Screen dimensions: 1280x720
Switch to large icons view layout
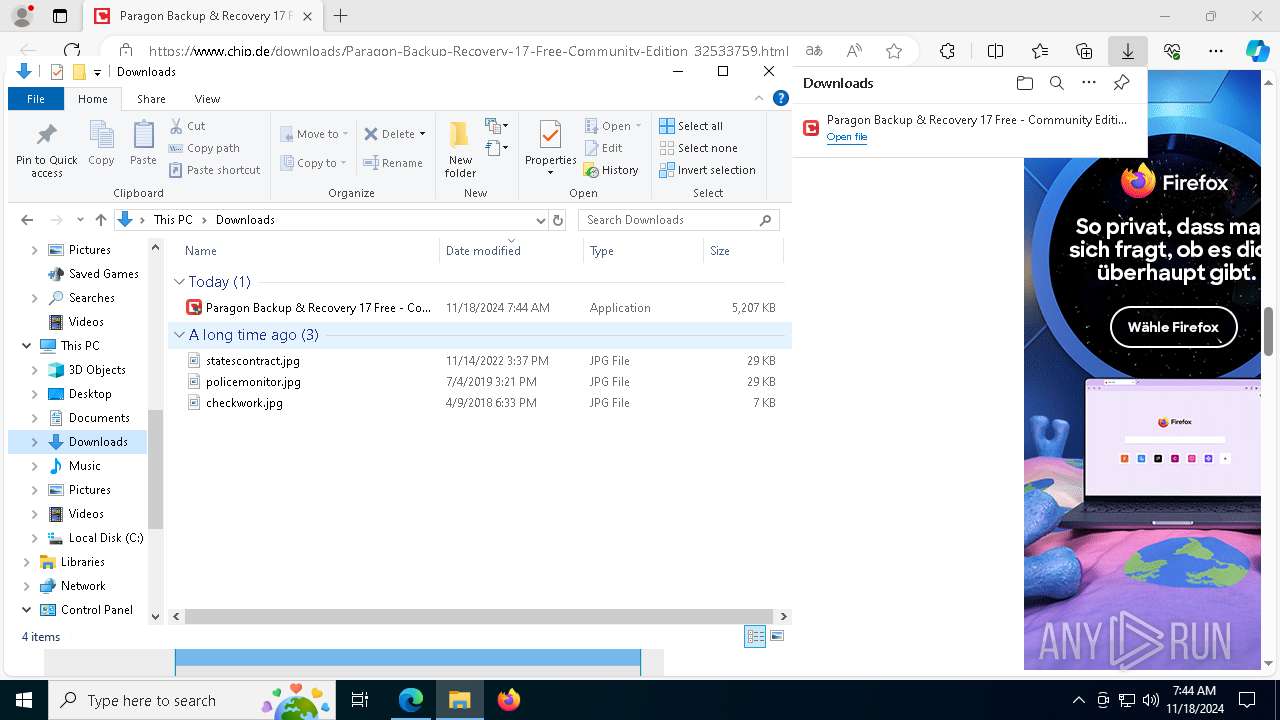pyautogui.click(x=777, y=637)
